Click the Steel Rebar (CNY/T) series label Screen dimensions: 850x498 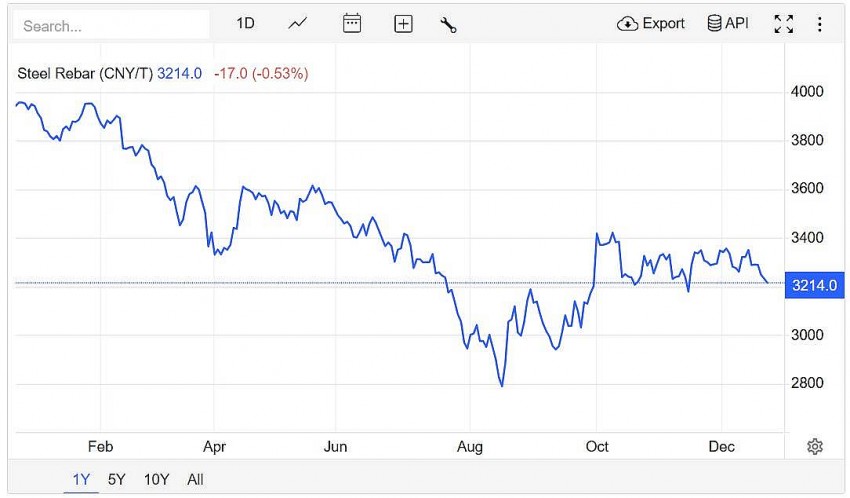click(x=85, y=73)
